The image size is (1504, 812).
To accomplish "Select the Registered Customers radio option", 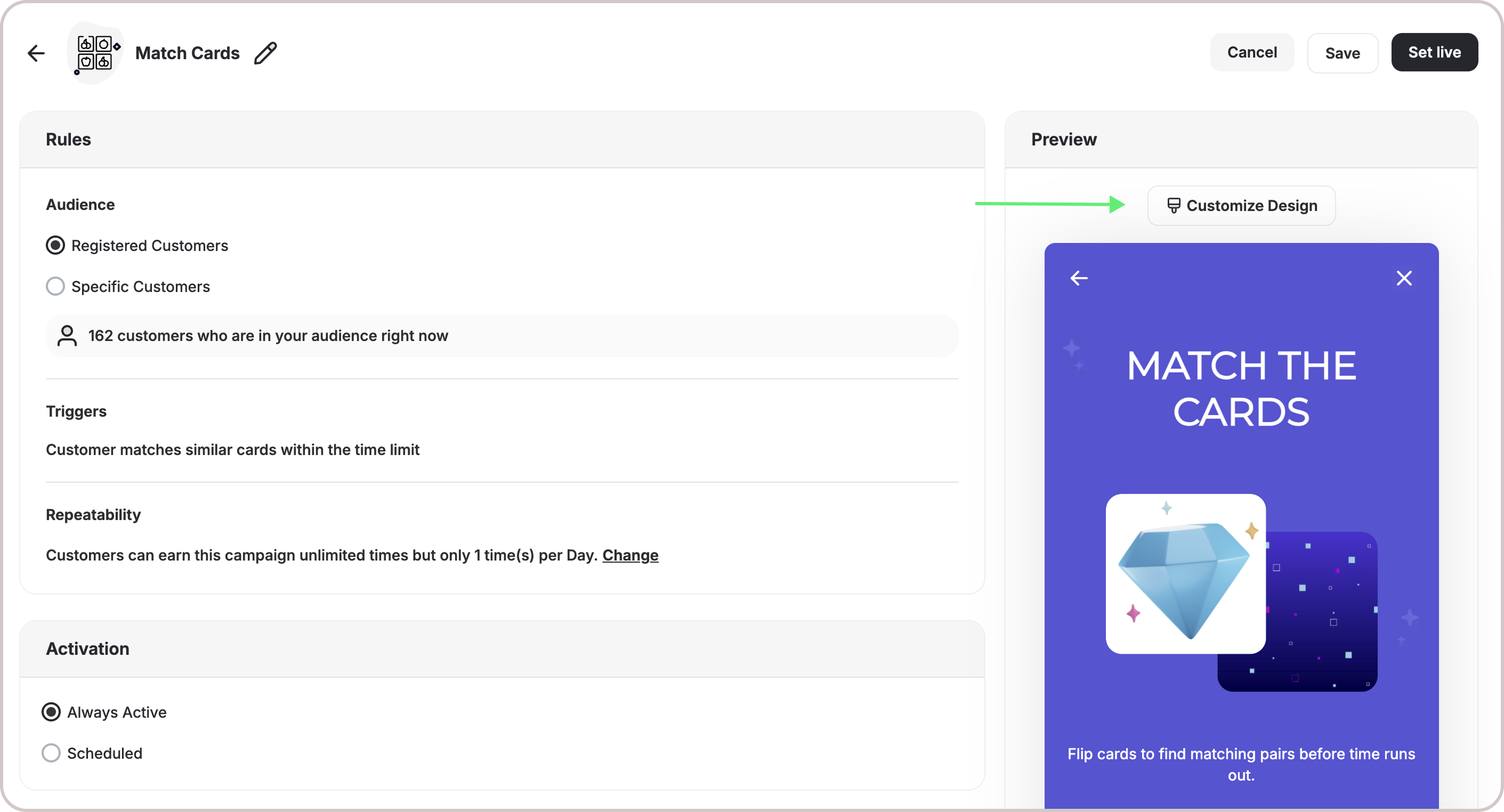I will pyautogui.click(x=55, y=245).
